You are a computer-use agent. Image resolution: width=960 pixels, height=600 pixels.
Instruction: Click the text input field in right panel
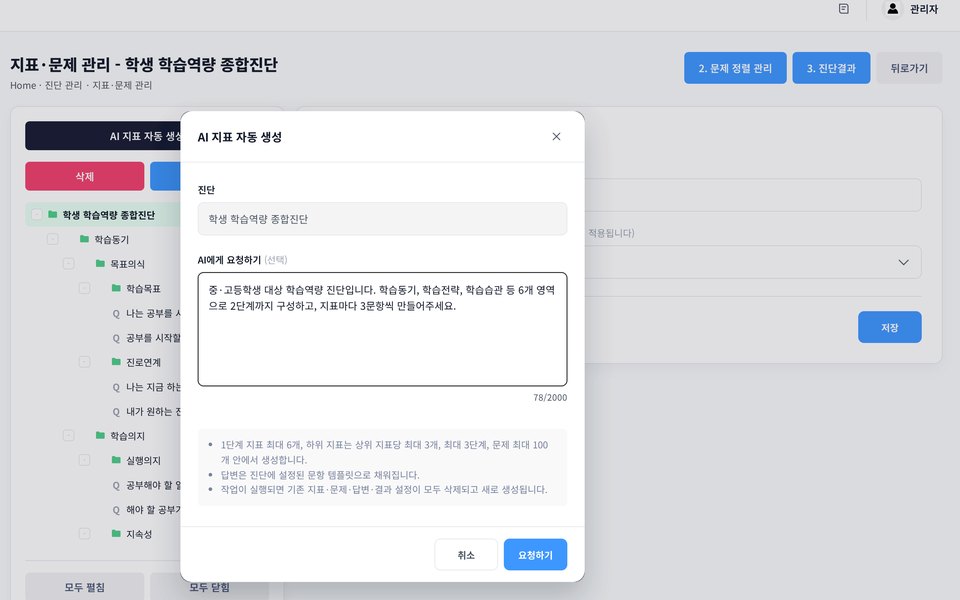click(x=753, y=195)
